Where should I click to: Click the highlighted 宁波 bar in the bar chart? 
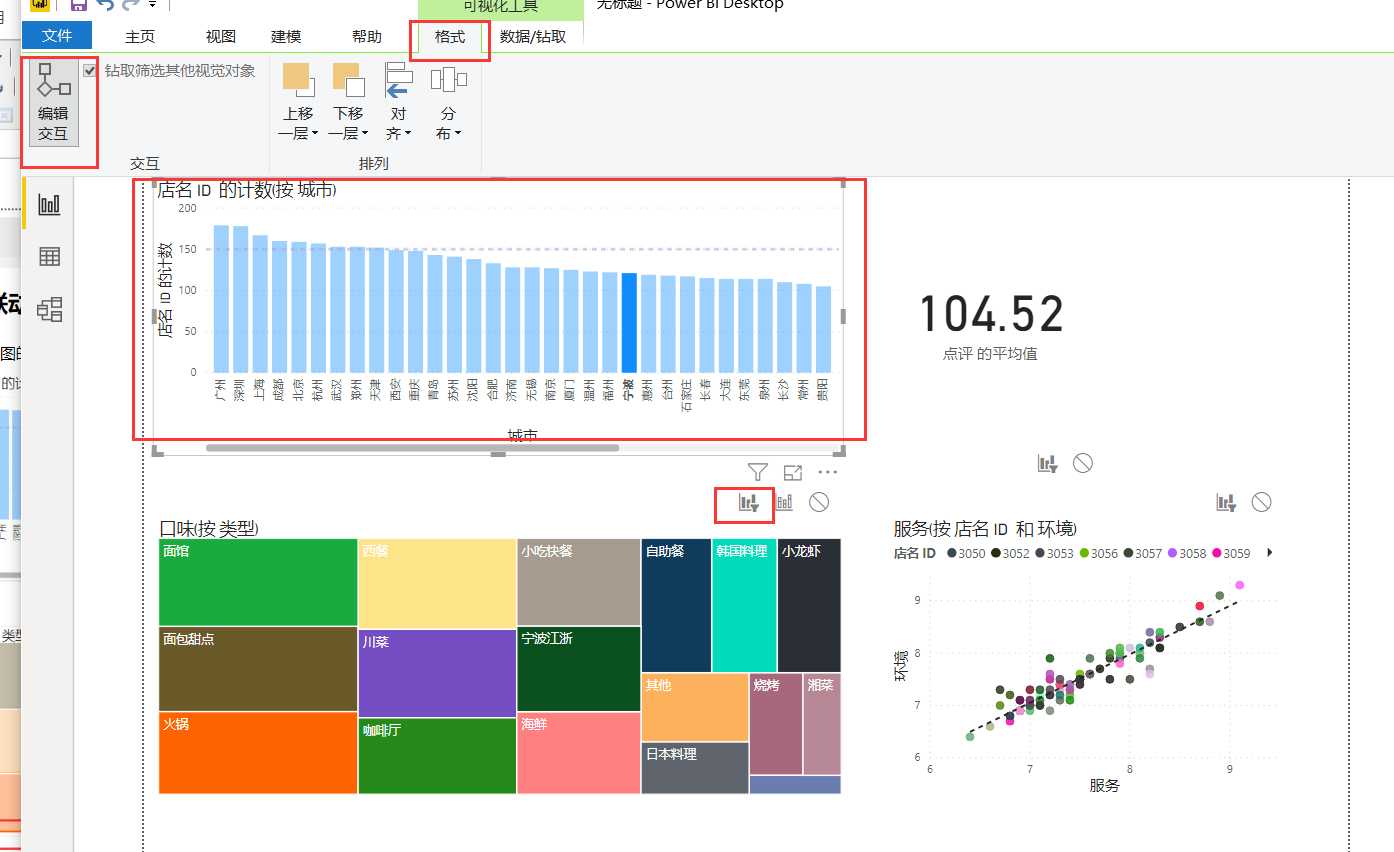(629, 322)
